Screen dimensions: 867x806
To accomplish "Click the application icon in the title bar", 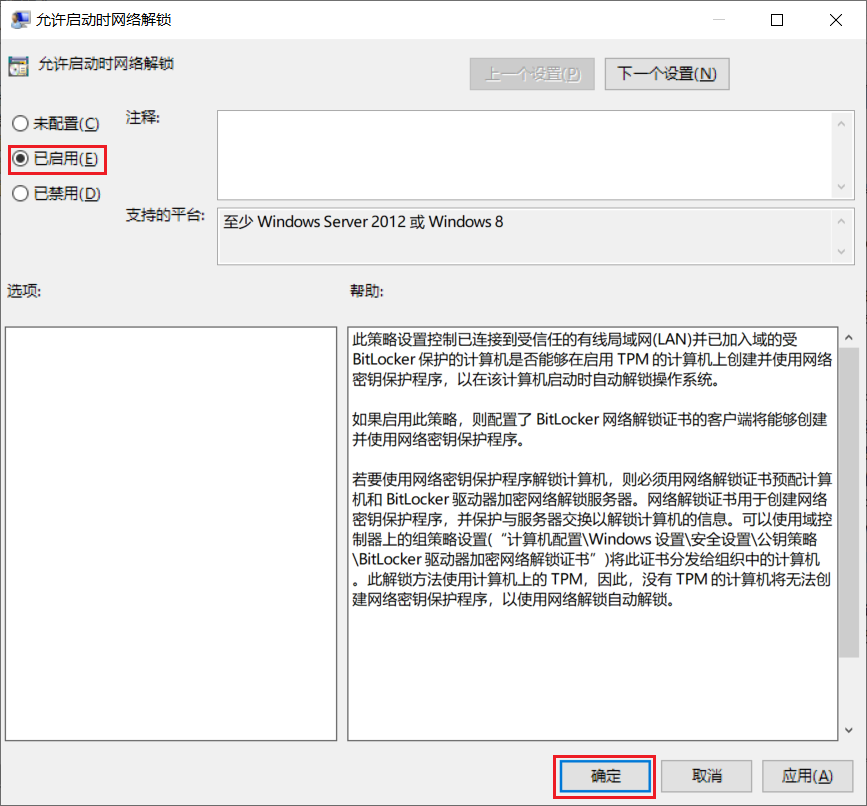I will (x=21, y=18).
